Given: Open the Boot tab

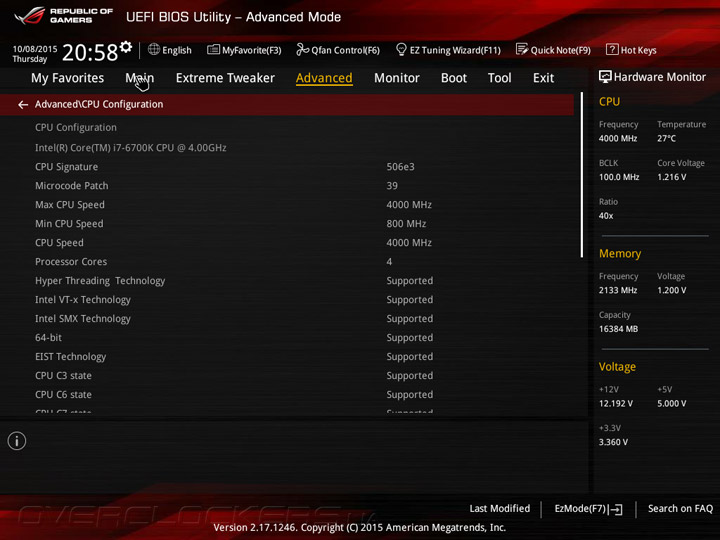Looking at the screenshot, I should pyautogui.click(x=454, y=78).
